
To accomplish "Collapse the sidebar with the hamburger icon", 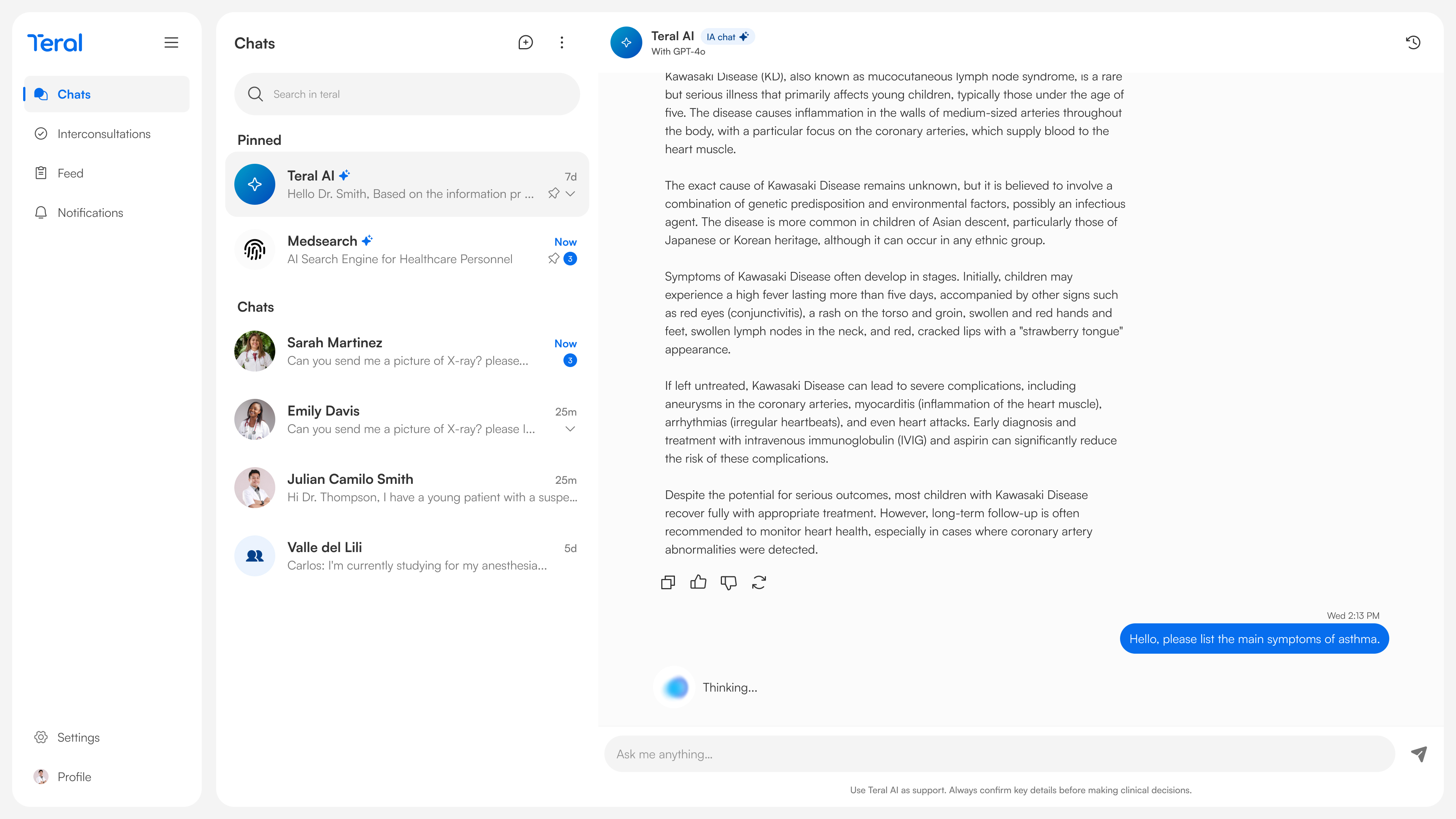I will click(171, 42).
